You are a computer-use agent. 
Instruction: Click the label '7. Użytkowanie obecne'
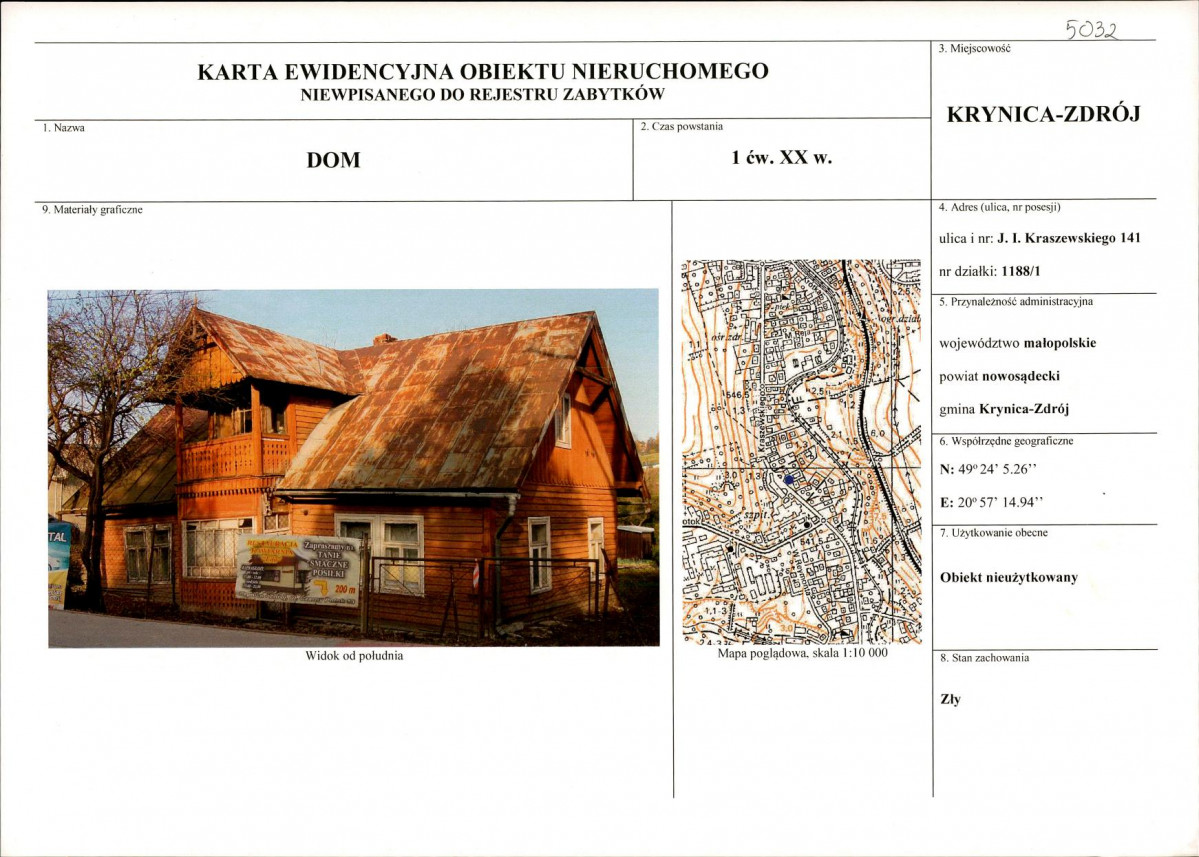(x=993, y=533)
